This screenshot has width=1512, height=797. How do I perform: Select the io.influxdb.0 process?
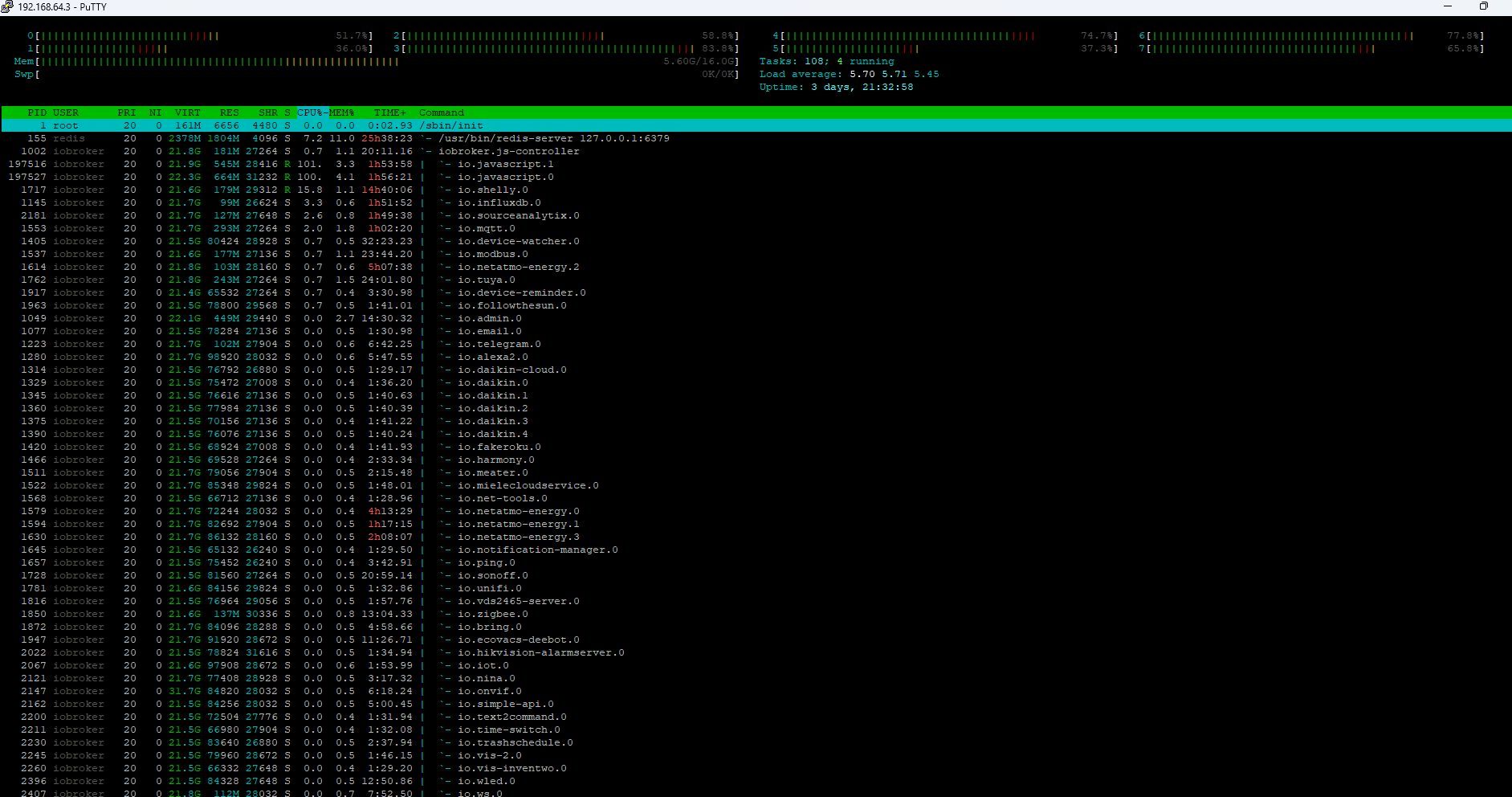(x=756, y=202)
